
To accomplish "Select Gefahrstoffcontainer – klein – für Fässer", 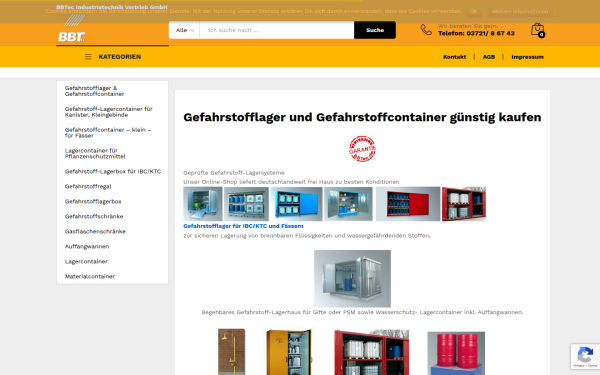I will coord(108,133).
